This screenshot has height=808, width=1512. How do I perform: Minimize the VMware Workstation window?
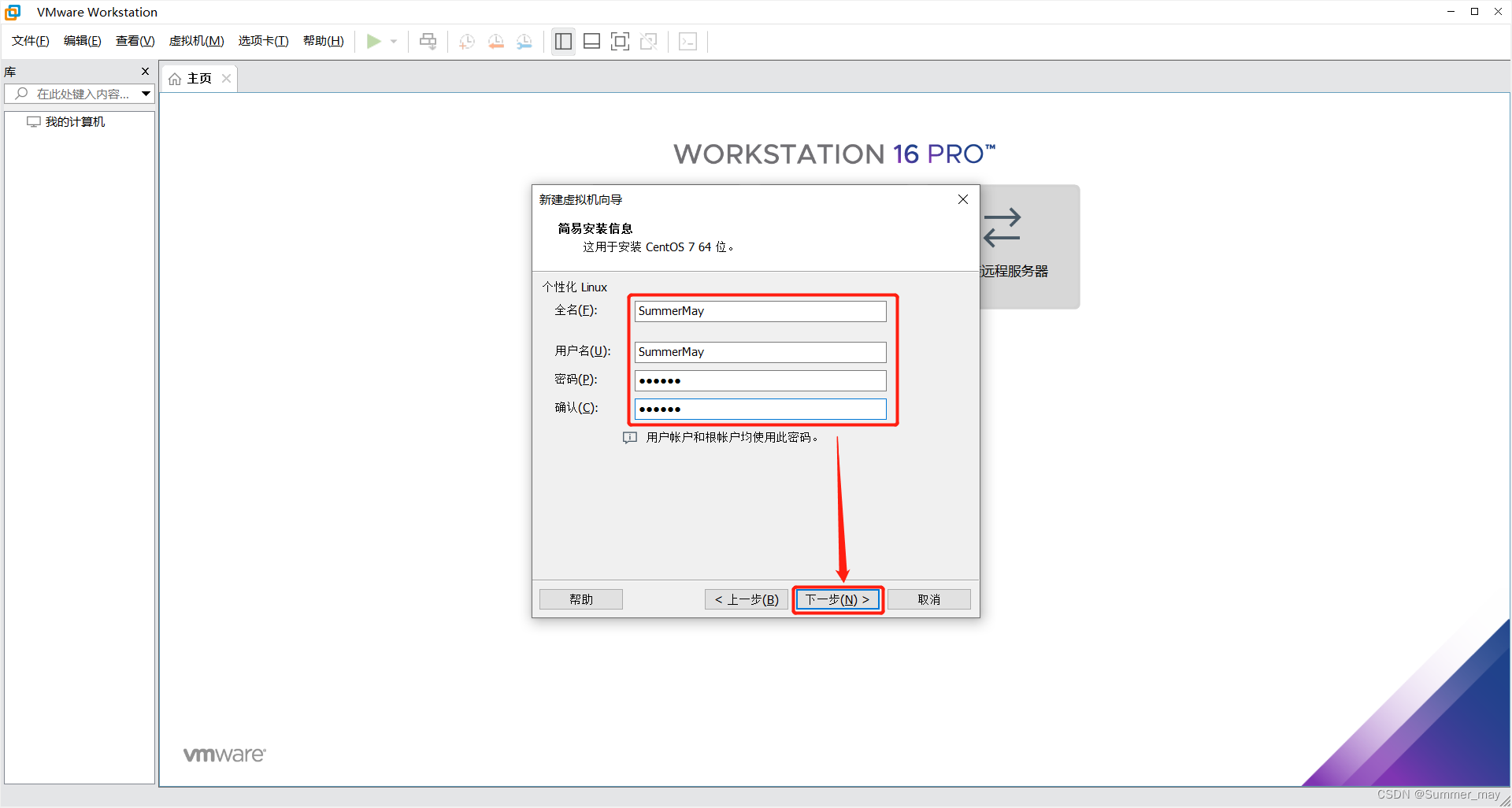coord(1451,12)
